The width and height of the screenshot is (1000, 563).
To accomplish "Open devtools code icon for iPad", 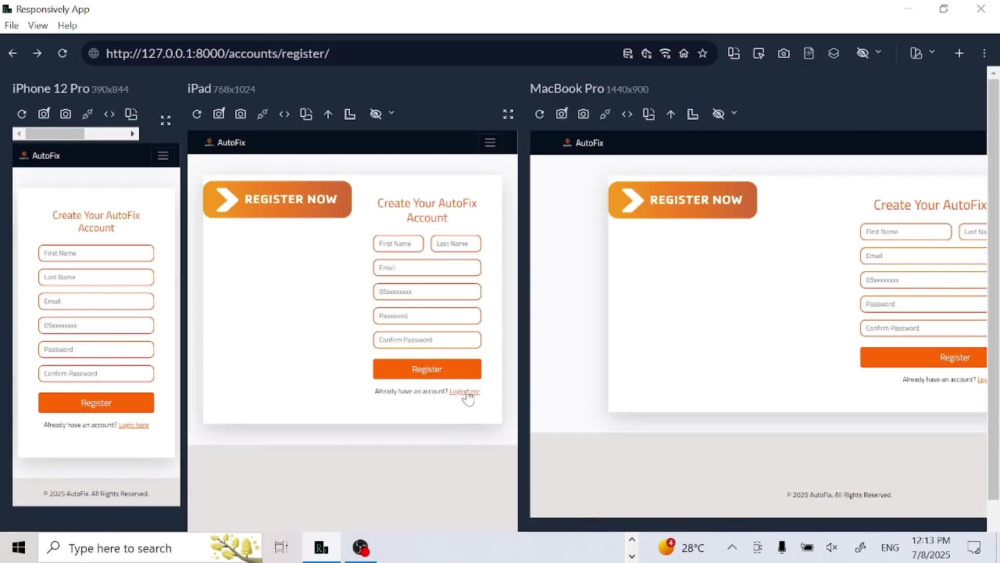I will click(284, 114).
